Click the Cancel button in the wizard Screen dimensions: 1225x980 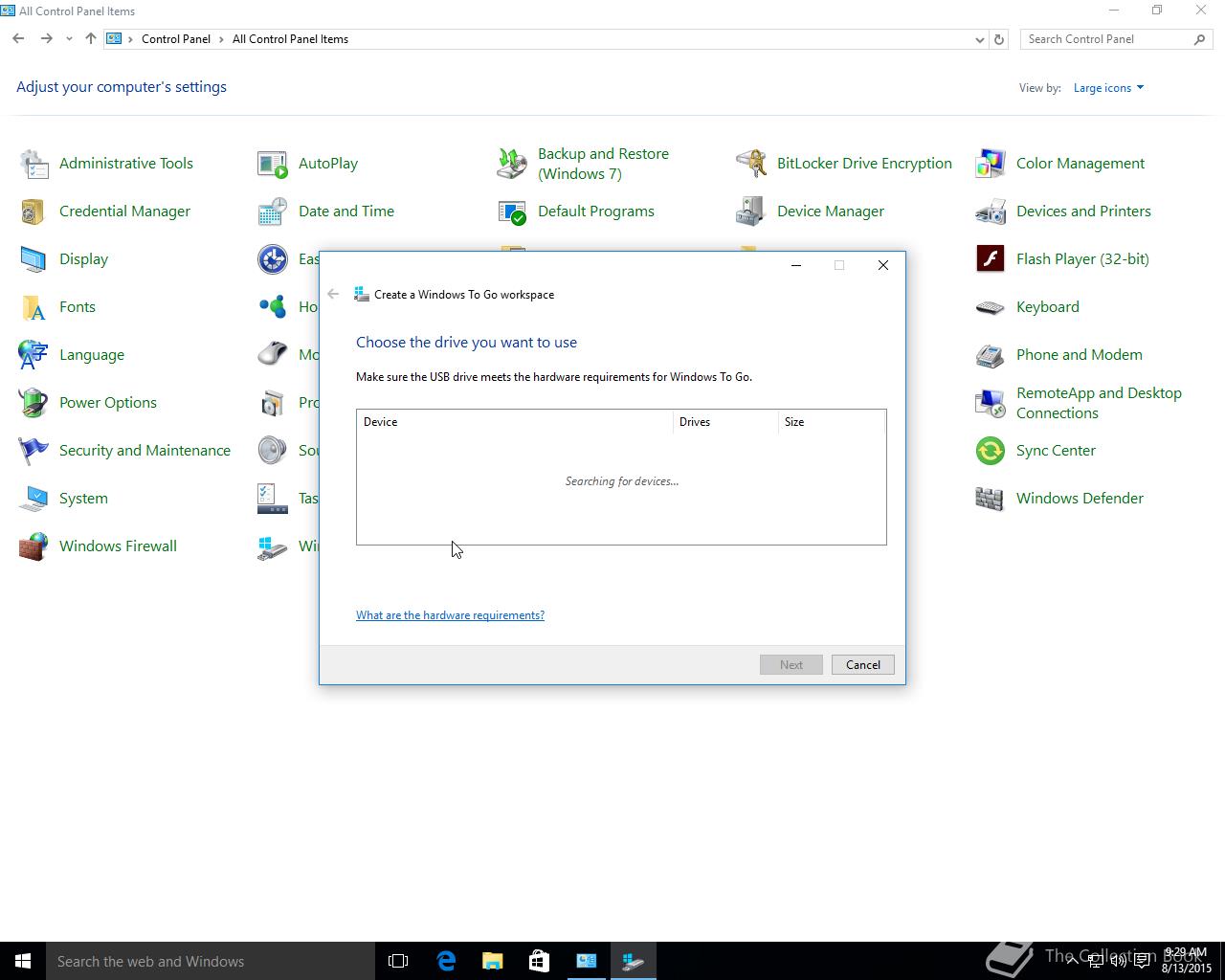click(x=863, y=665)
